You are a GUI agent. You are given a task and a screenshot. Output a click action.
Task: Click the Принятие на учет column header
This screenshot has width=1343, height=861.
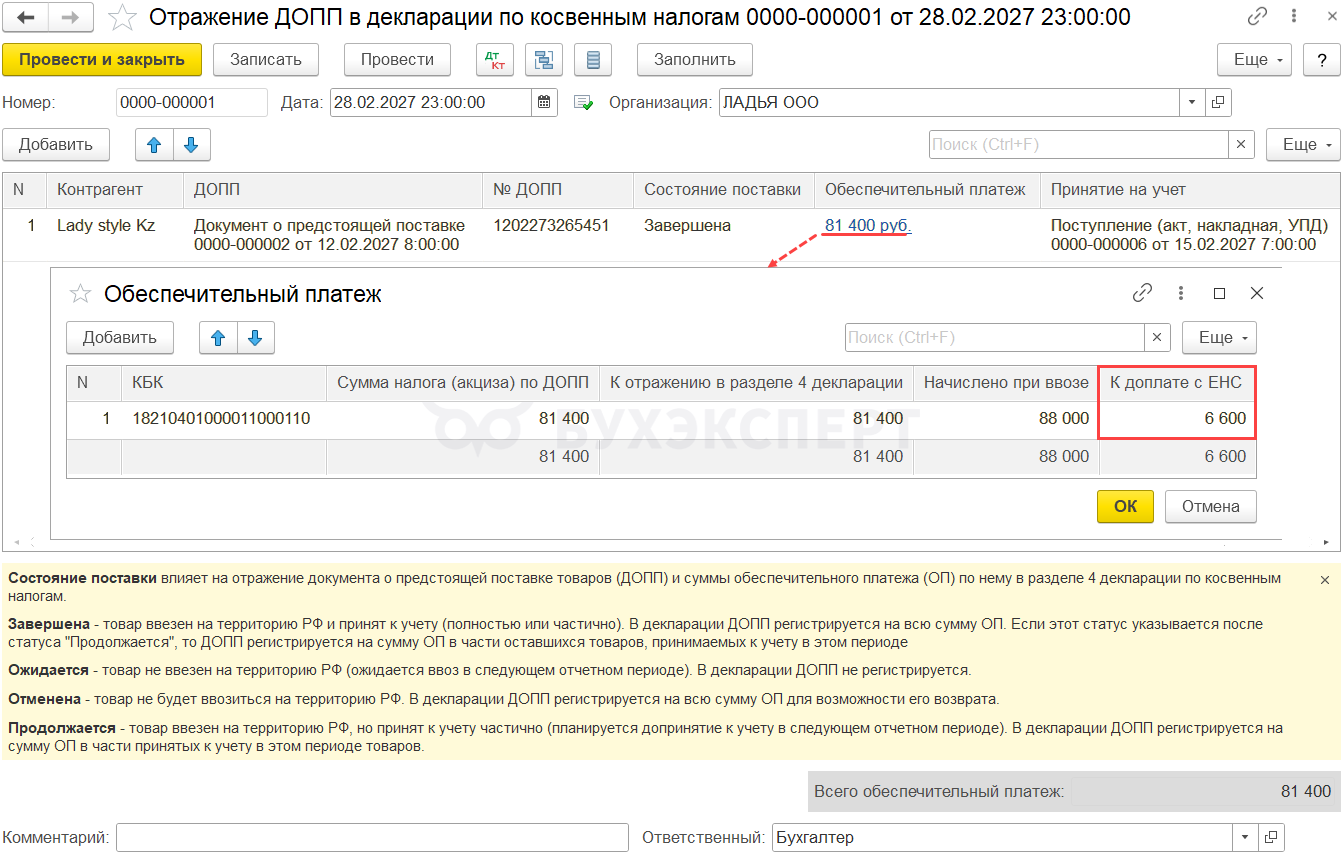[1190, 190]
